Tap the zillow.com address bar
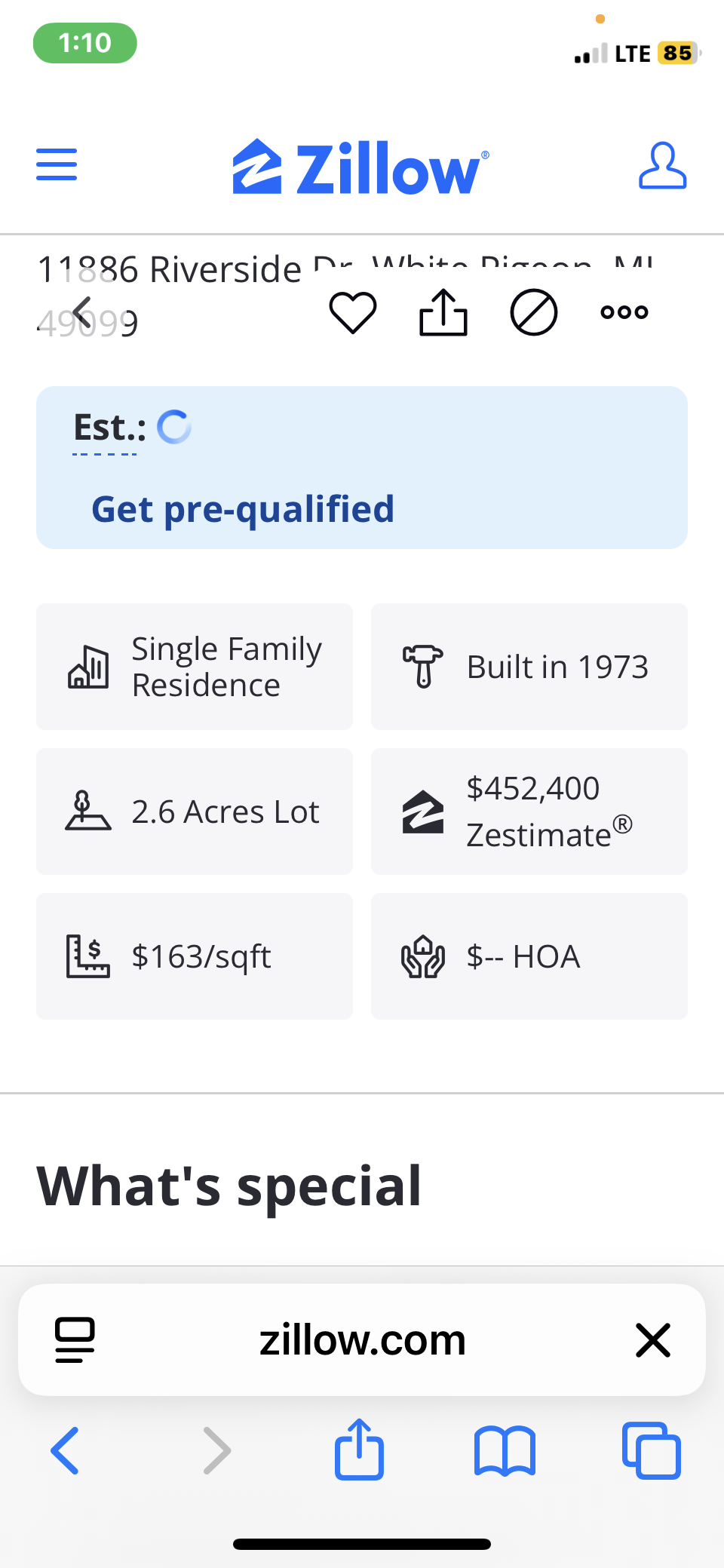 click(362, 1340)
